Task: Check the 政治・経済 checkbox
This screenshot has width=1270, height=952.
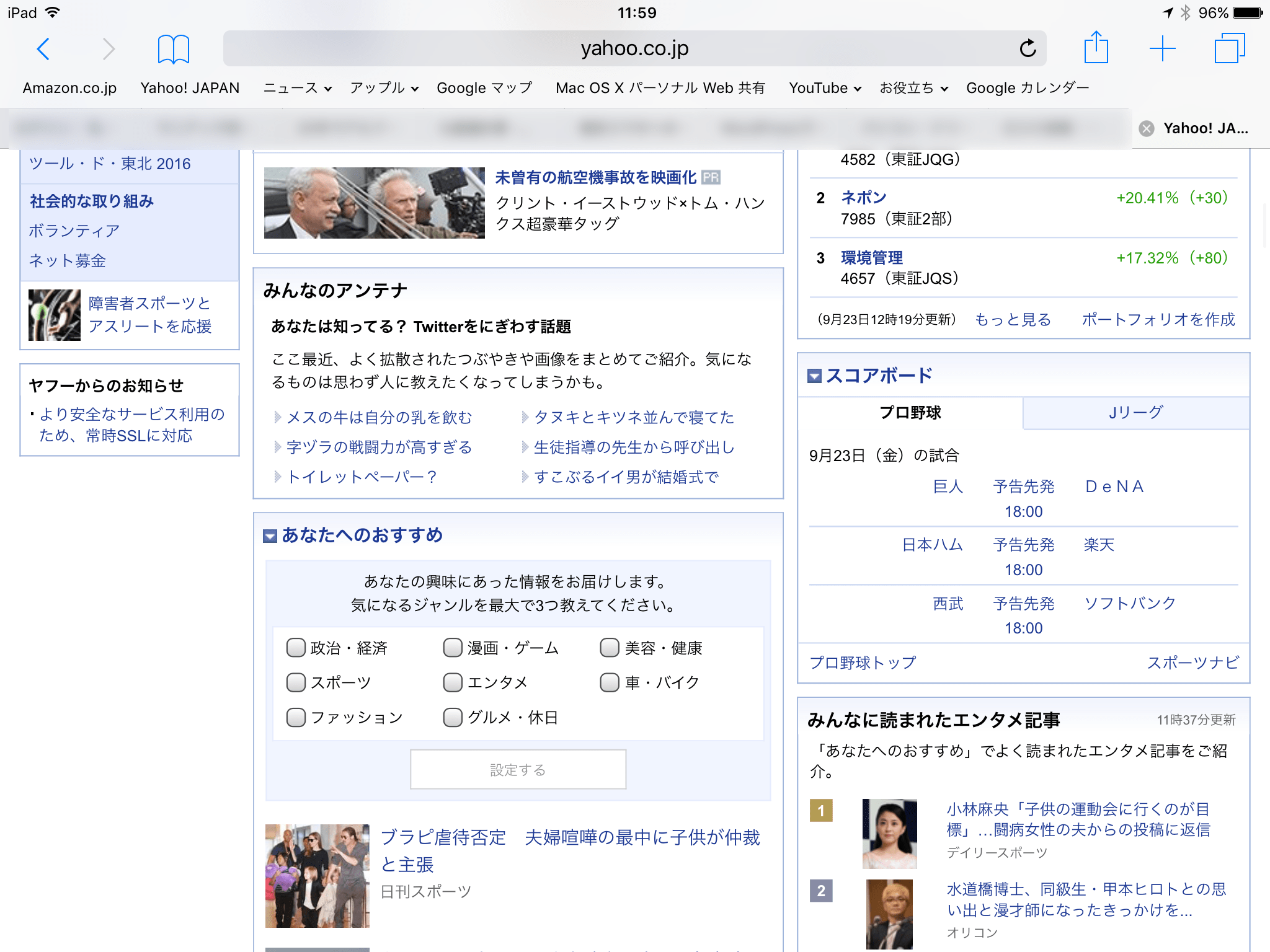Action: 296,648
